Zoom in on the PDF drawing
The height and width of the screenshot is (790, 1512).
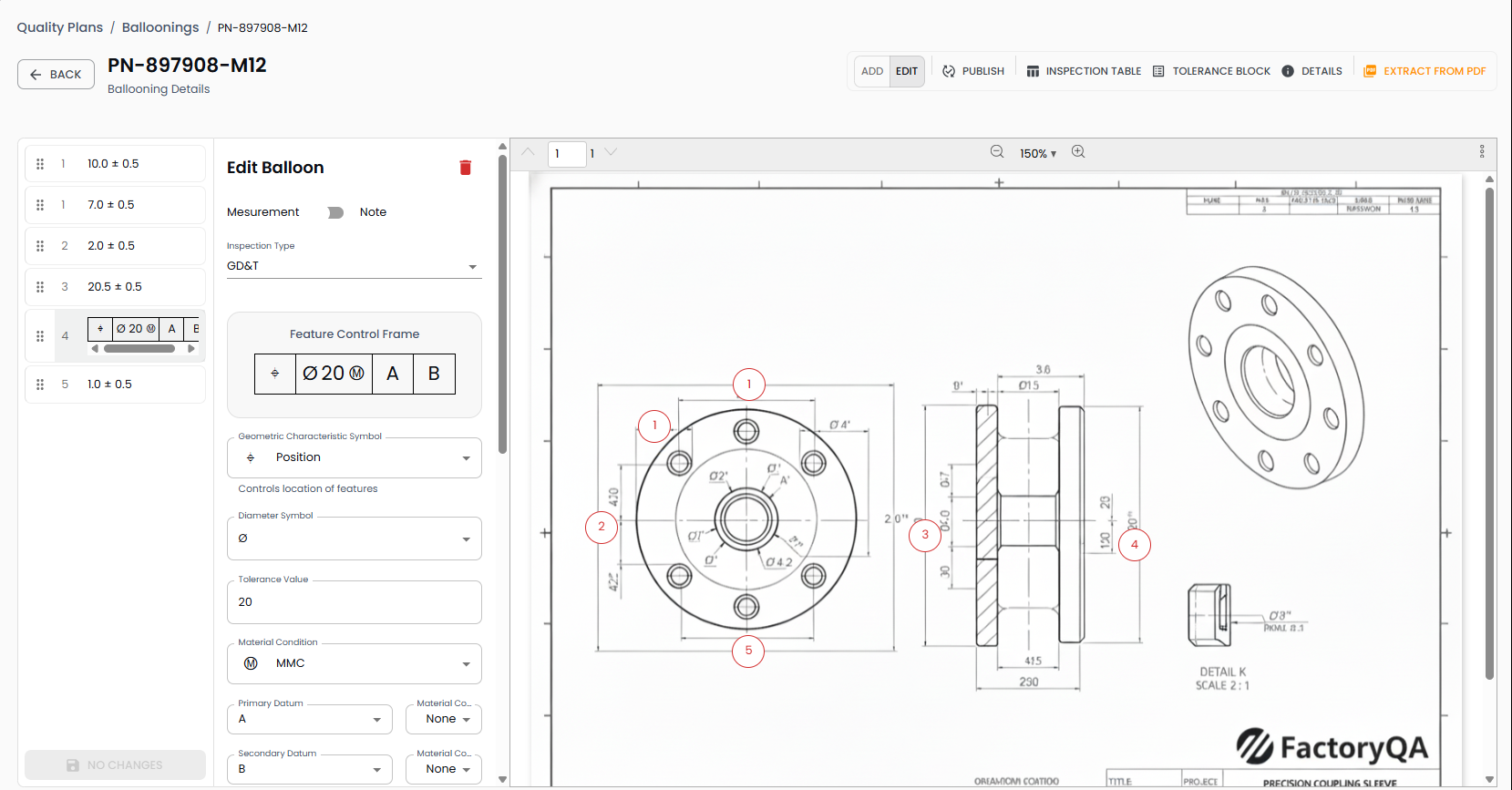click(x=1078, y=152)
